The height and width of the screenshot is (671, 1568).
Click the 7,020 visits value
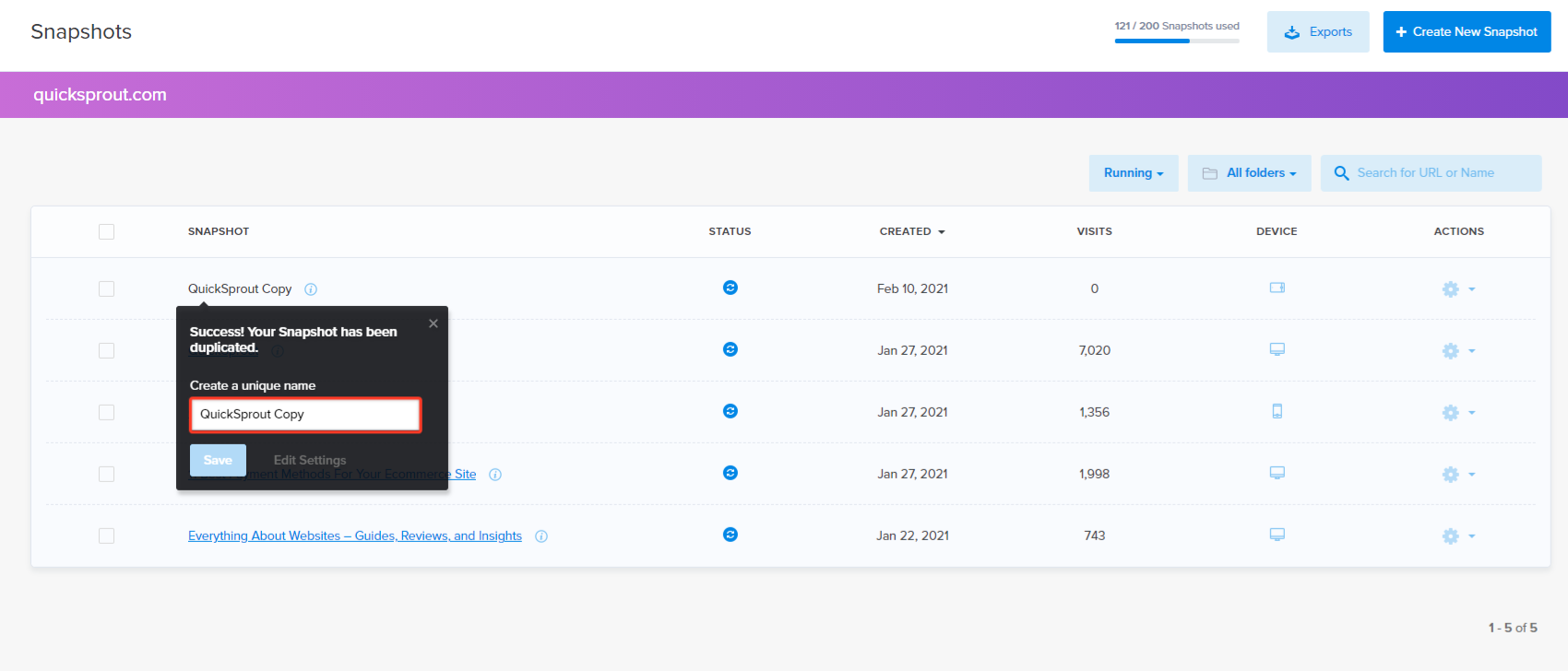(1095, 350)
